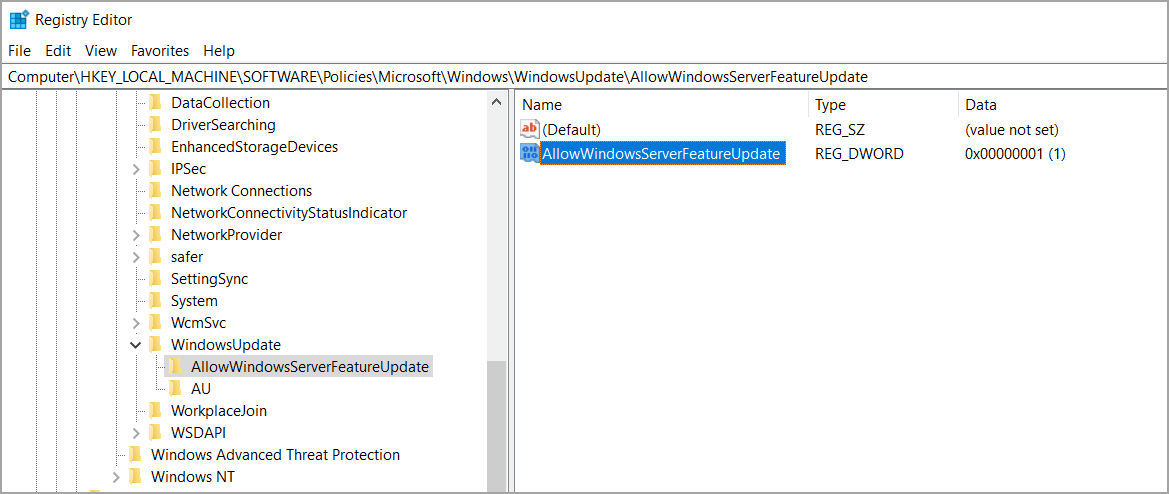Click the AllowWindowsServerFeatureUpdate DWORD value icon
The image size is (1169, 494).
pos(529,153)
